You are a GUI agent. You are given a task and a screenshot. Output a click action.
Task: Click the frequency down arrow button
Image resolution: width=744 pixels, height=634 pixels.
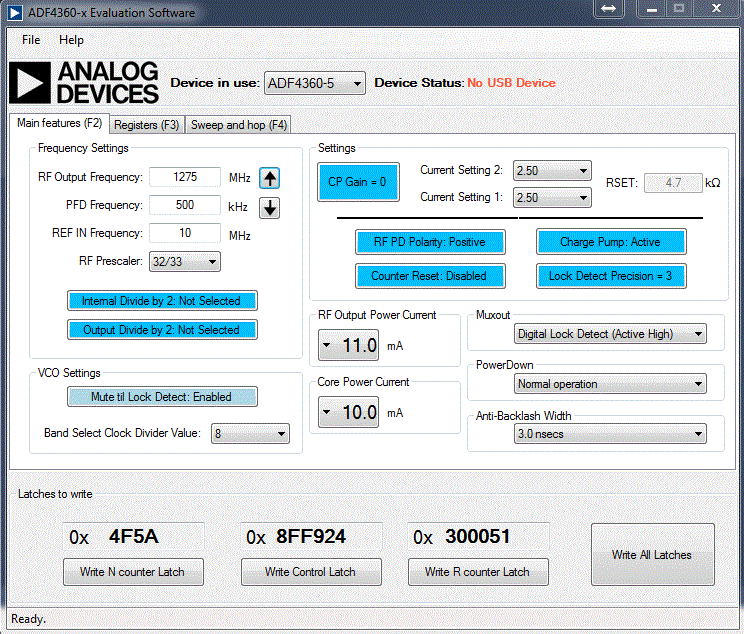(x=270, y=208)
